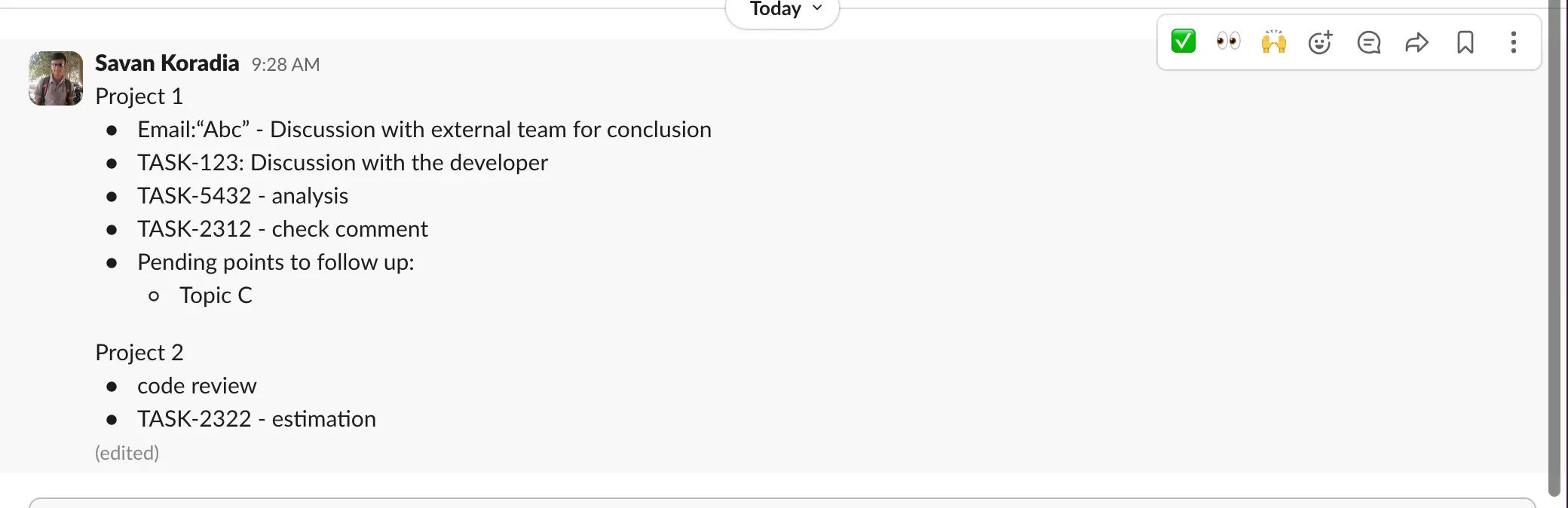Toggle the eyes emoji reaction
1568x508 pixels.
(x=1228, y=42)
